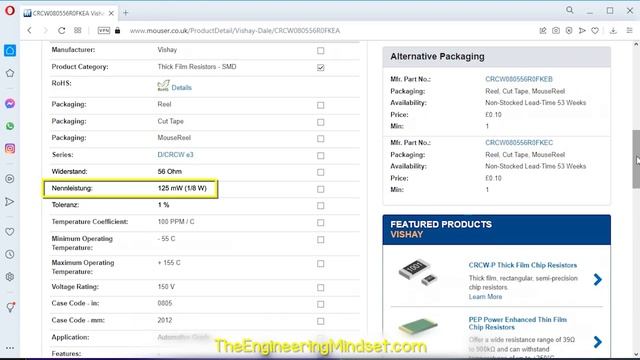This screenshot has width=640, height=360.
Task: Go back to previous page
Action: [29, 31]
